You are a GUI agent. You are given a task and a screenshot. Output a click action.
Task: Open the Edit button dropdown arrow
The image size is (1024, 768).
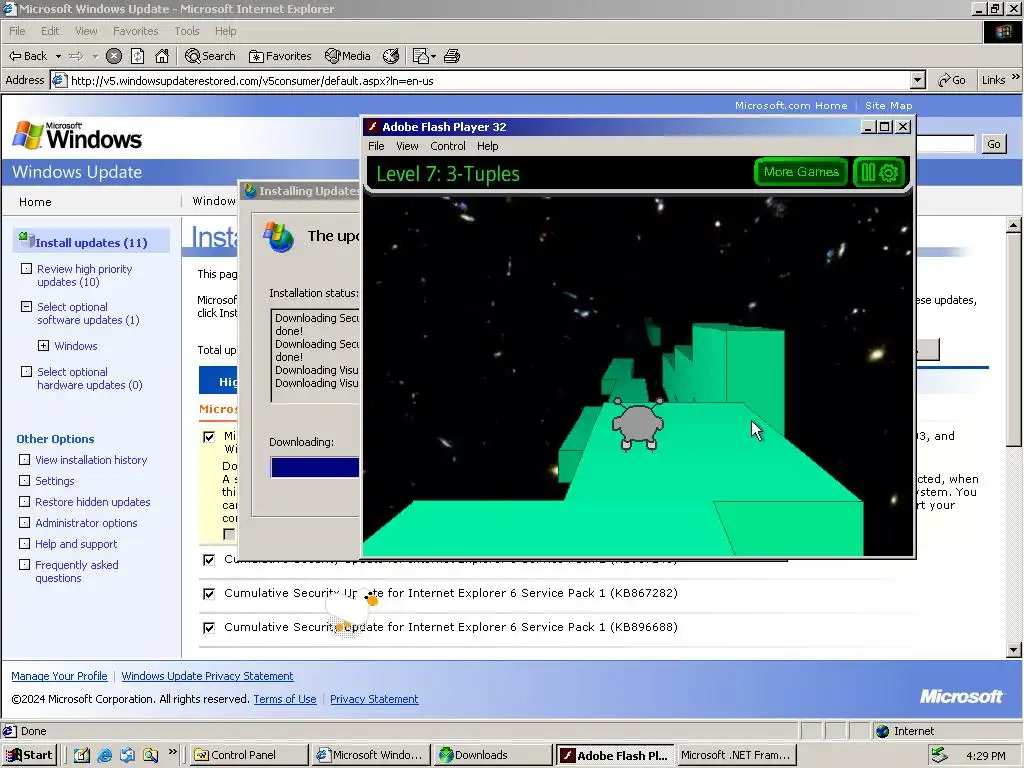433,56
